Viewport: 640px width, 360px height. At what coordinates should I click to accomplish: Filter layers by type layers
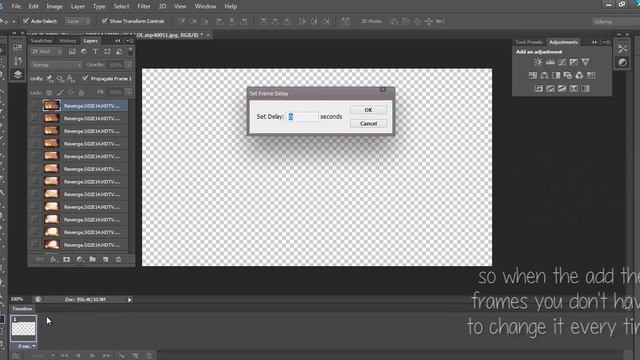[x=96, y=52]
